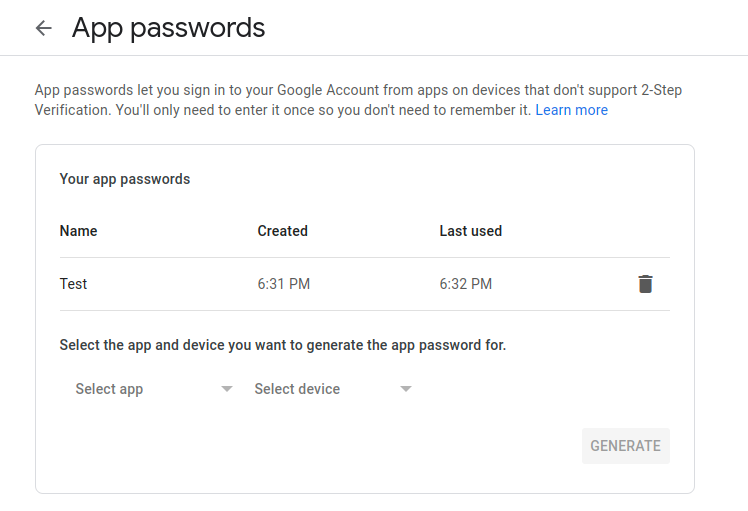Click the Name column header

click(79, 231)
